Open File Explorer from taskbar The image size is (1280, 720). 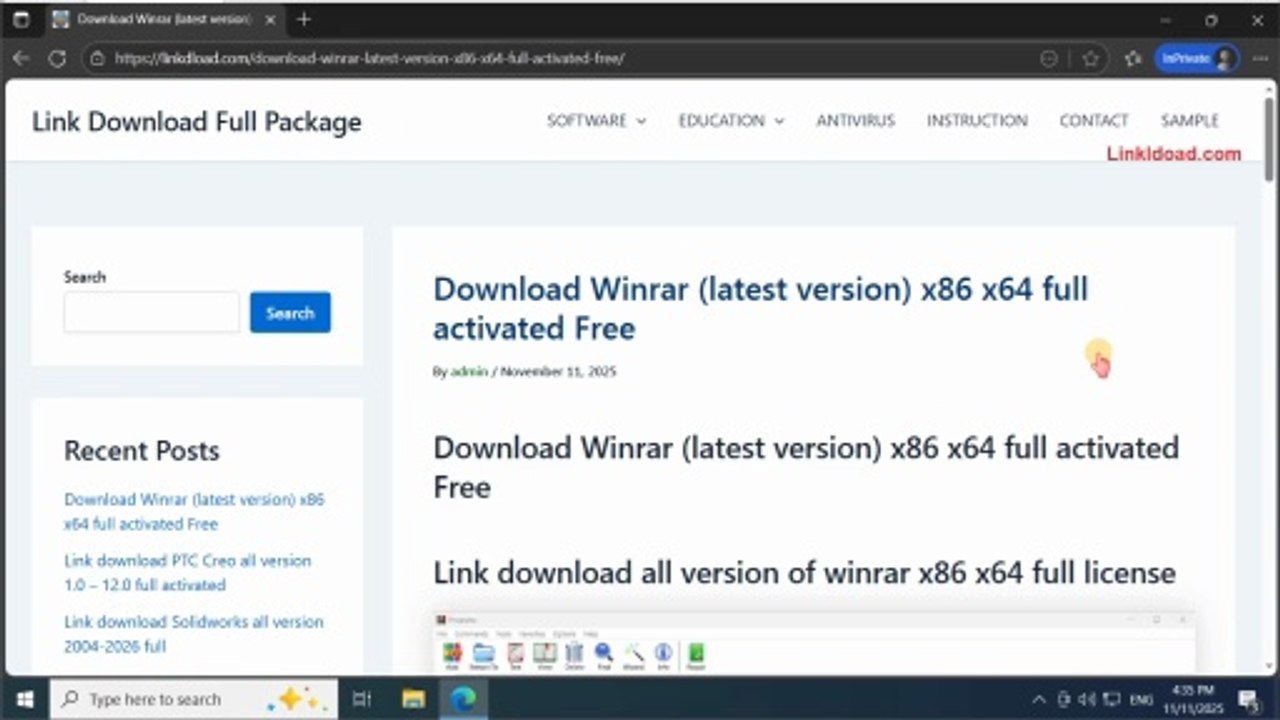pyautogui.click(x=413, y=699)
